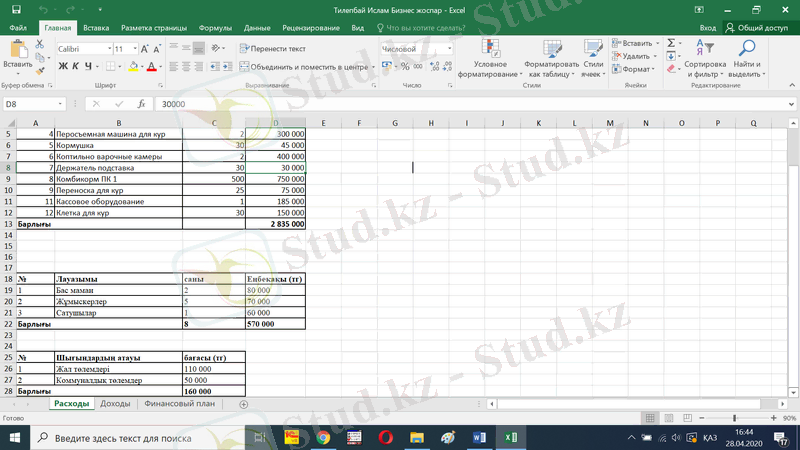800x450 pixels.
Task: Apply the cell borders icon
Action: [110, 66]
